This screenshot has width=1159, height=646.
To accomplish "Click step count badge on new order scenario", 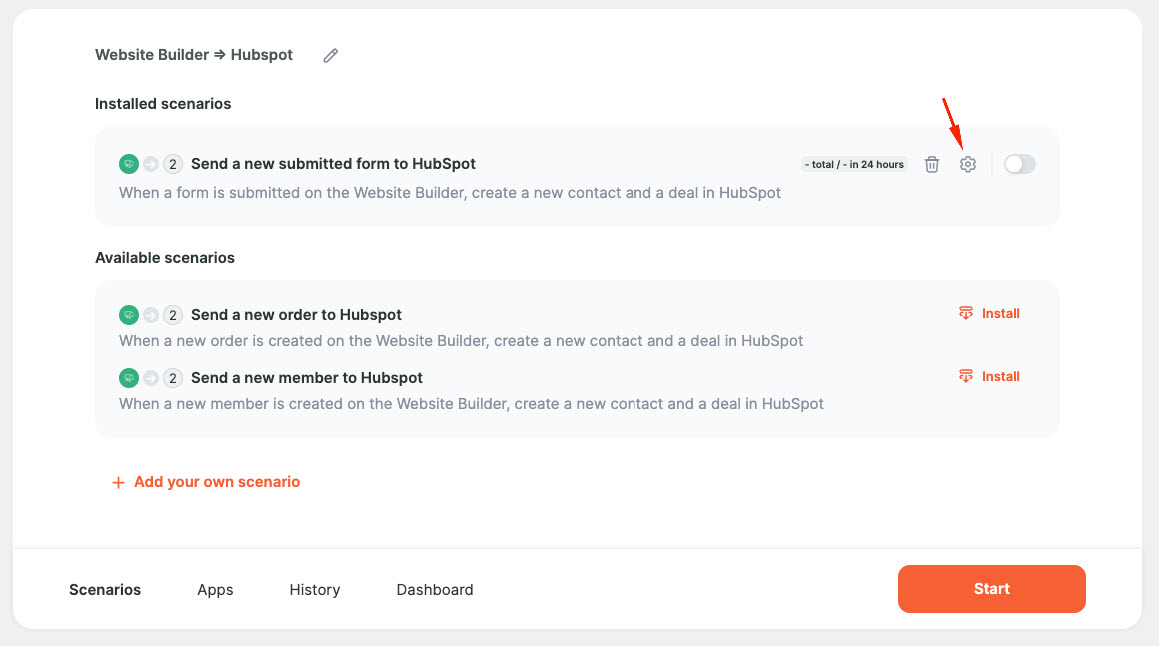I will tap(172, 315).
